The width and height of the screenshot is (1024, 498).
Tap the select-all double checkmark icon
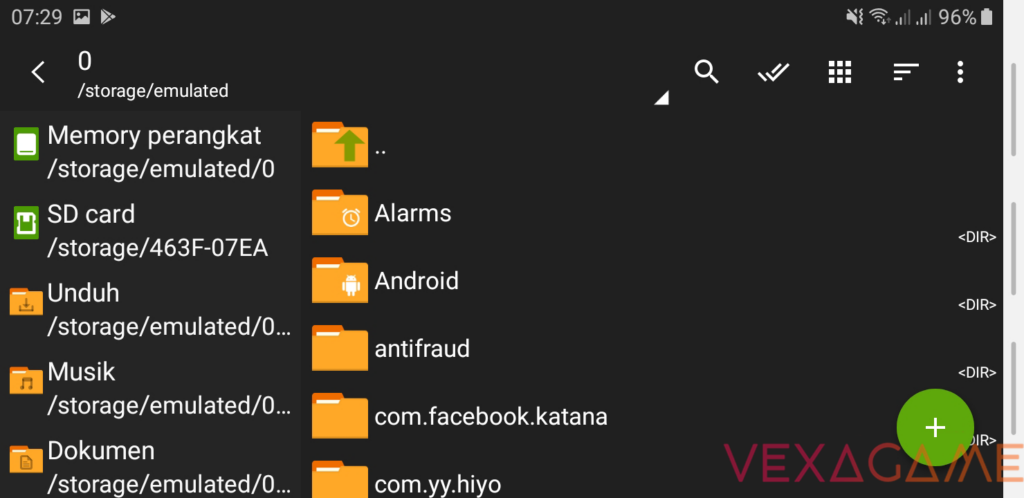pos(773,72)
